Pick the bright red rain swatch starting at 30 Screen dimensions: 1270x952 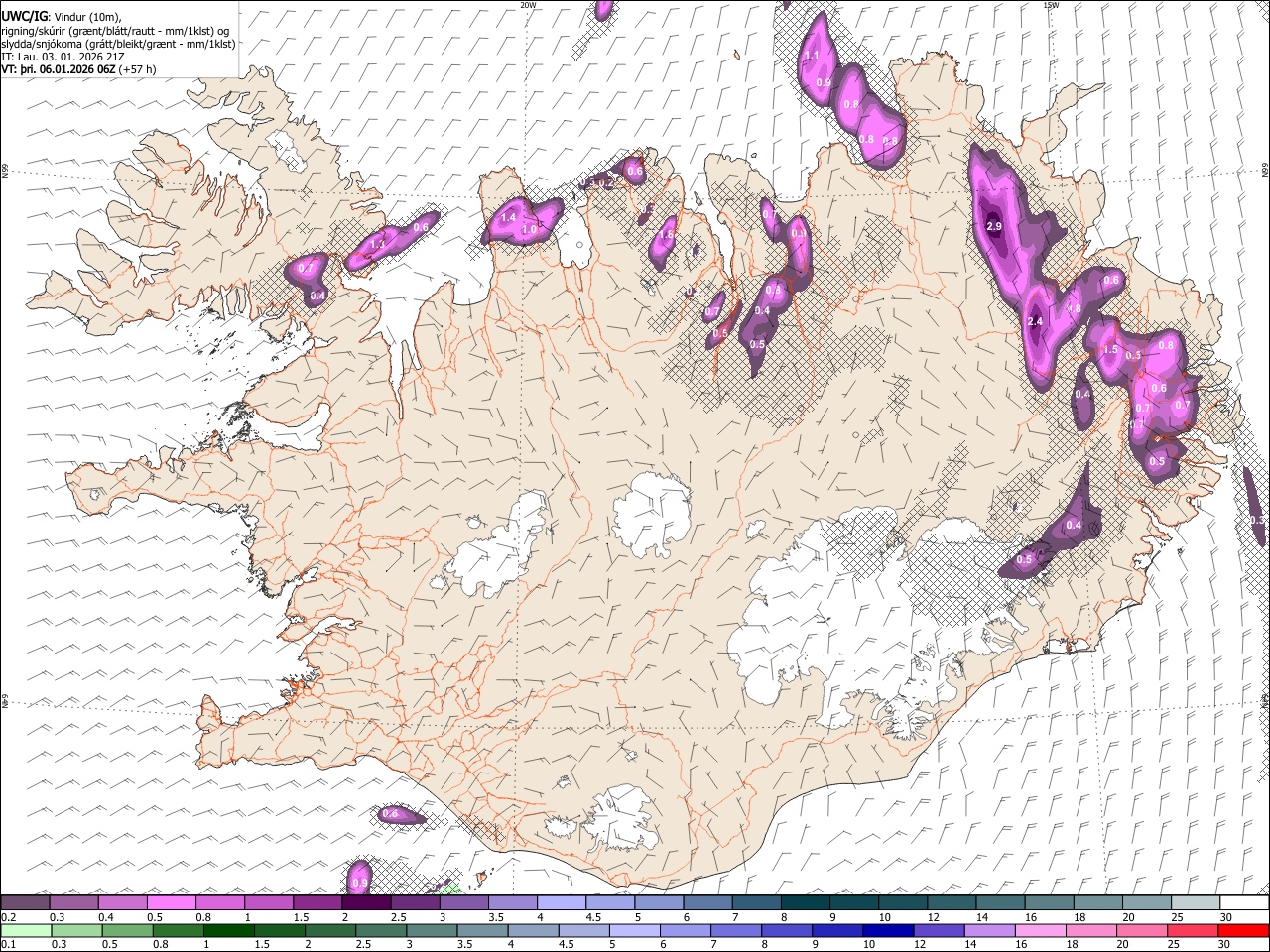pyautogui.click(x=1243, y=930)
